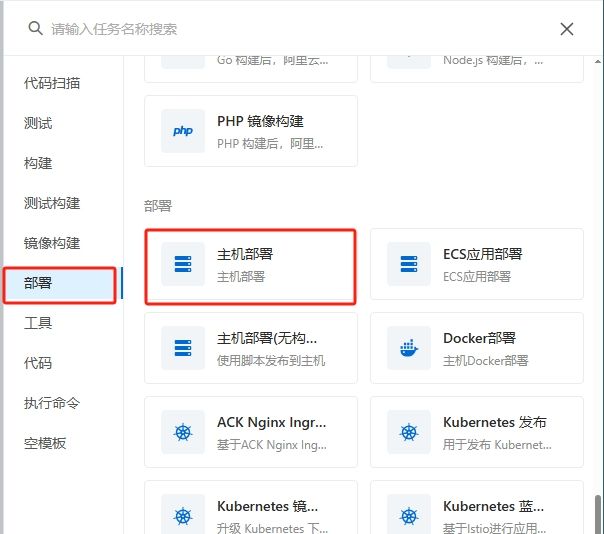The image size is (604, 534).
Task: Choose the Docker部署 task title
Action: pyautogui.click(x=480, y=338)
